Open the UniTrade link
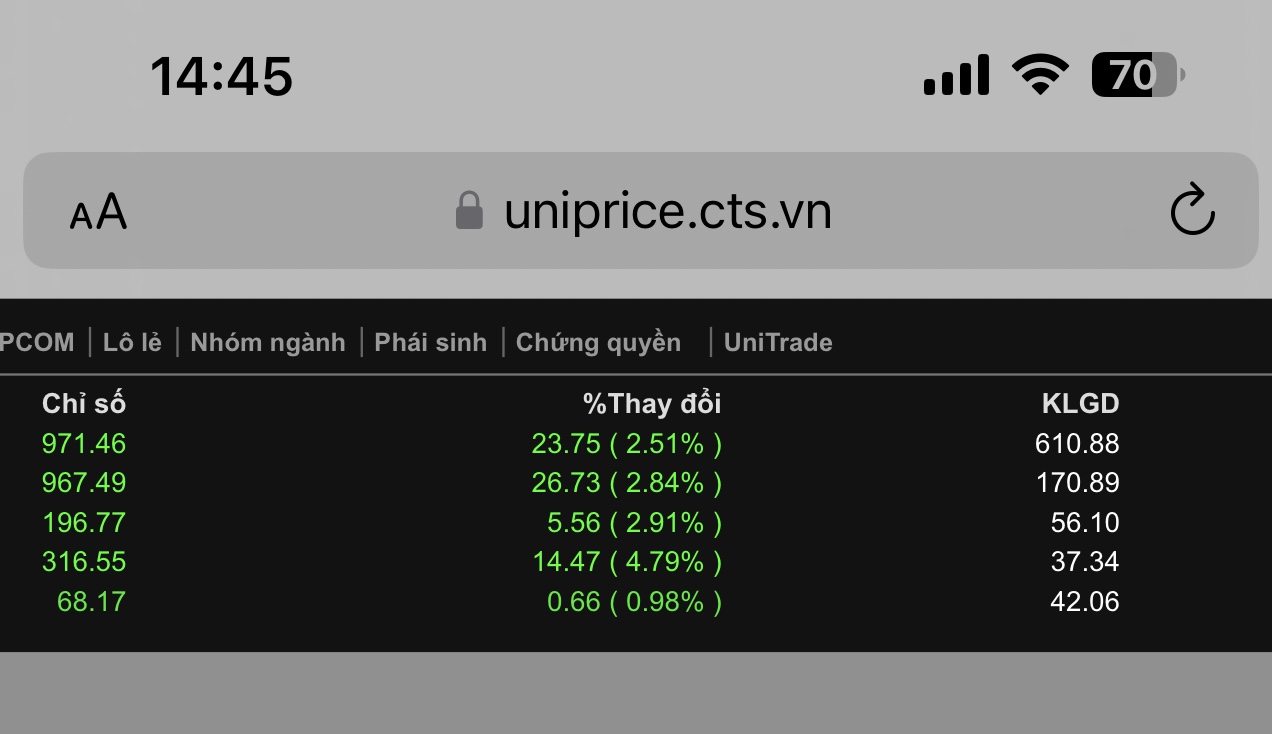 point(778,342)
